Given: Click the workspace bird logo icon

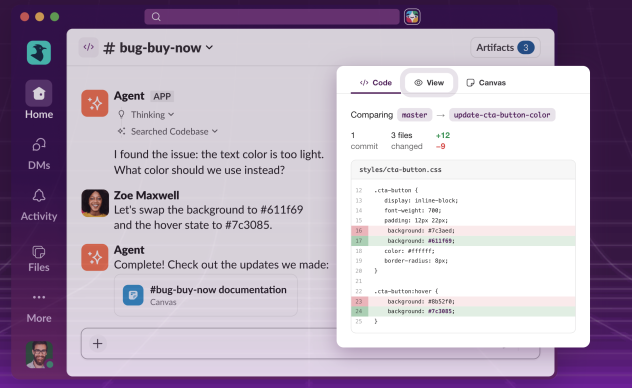Looking at the screenshot, I should [39, 52].
